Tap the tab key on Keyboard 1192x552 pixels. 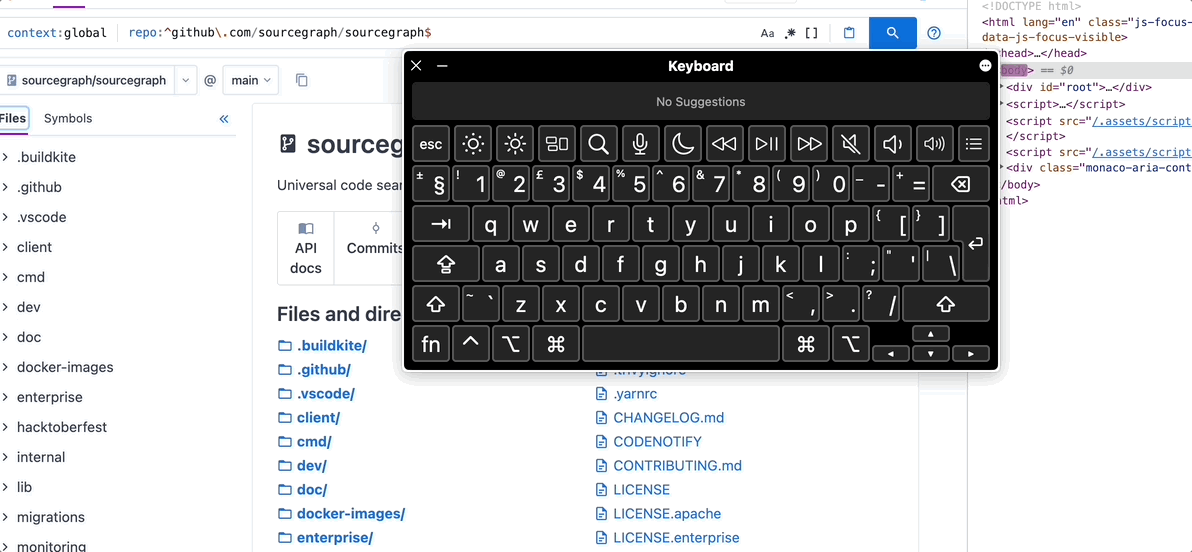click(441, 224)
